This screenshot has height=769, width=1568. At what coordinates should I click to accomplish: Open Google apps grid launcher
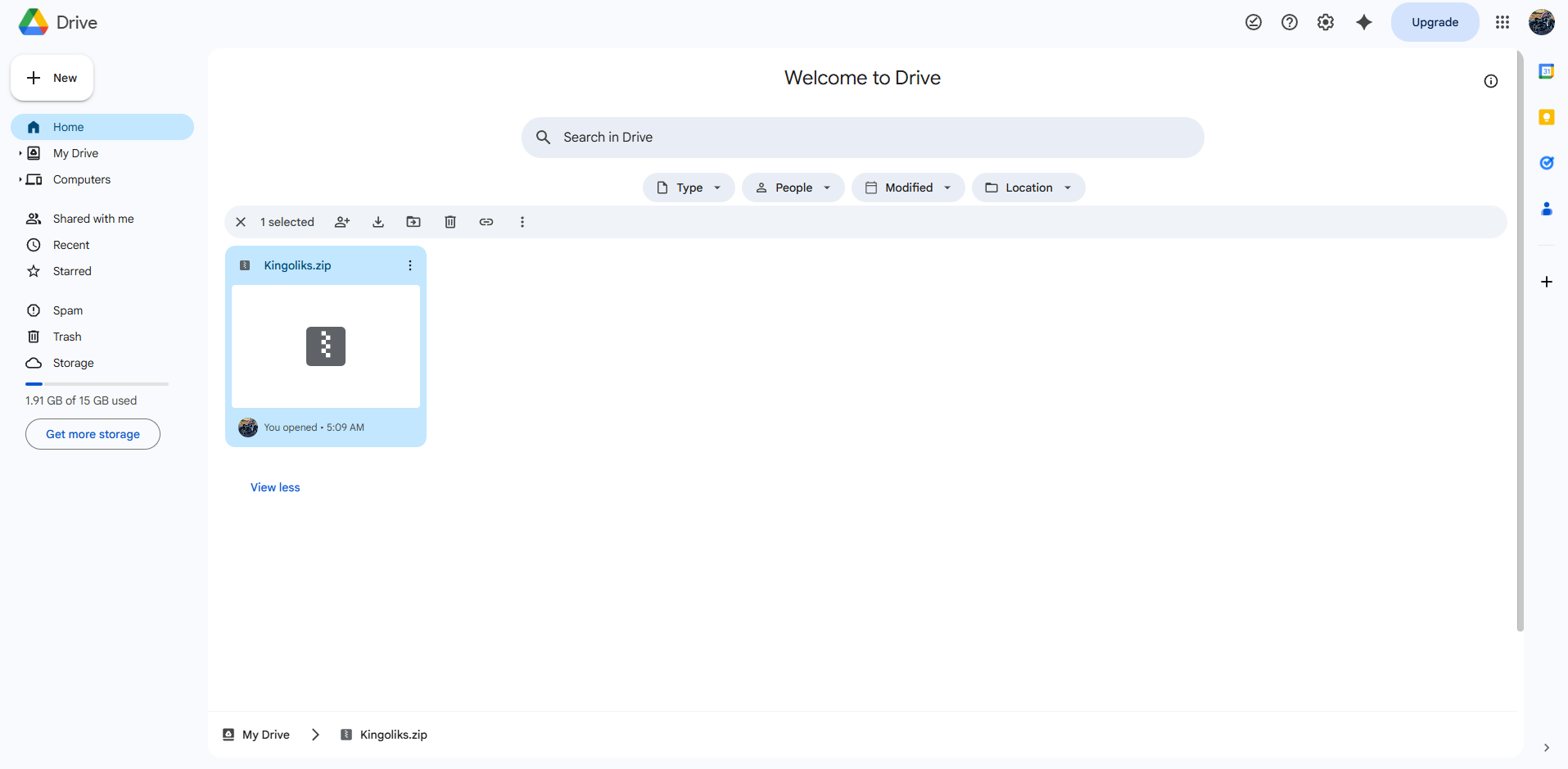tap(1502, 22)
